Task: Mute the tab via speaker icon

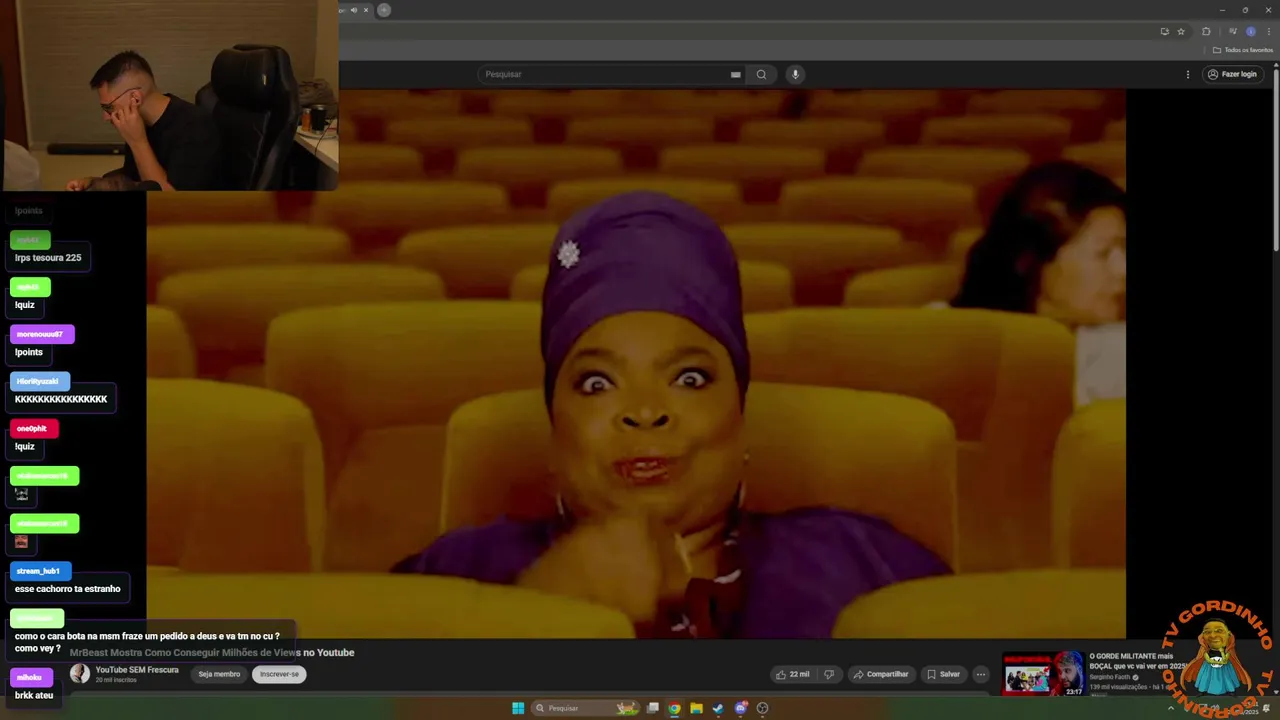Action: click(x=353, y=10)
